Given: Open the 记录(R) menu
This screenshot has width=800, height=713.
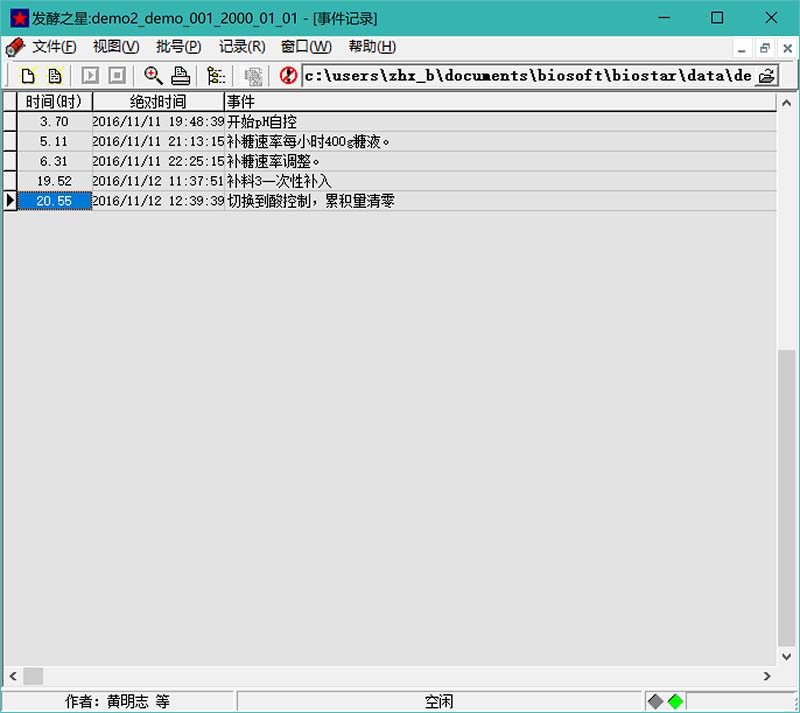Looking at the screenshot, I should 242,47.
